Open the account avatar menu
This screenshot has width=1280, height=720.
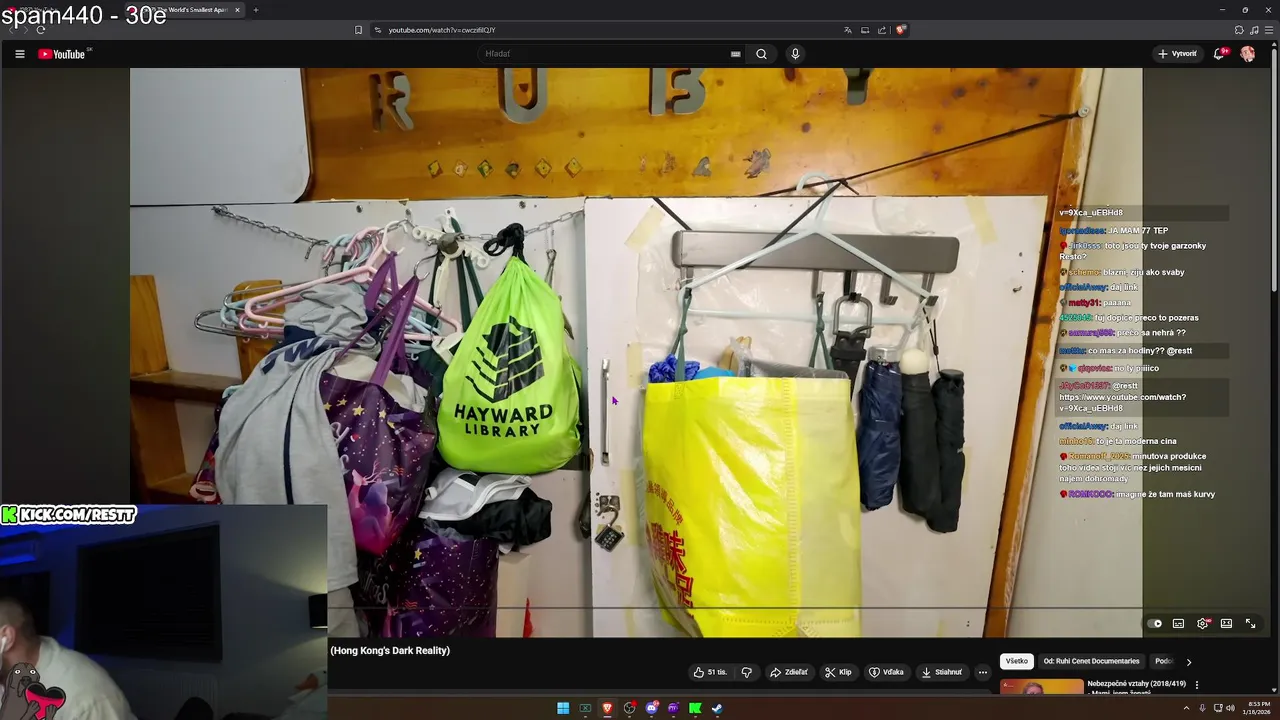[1248, 54]
